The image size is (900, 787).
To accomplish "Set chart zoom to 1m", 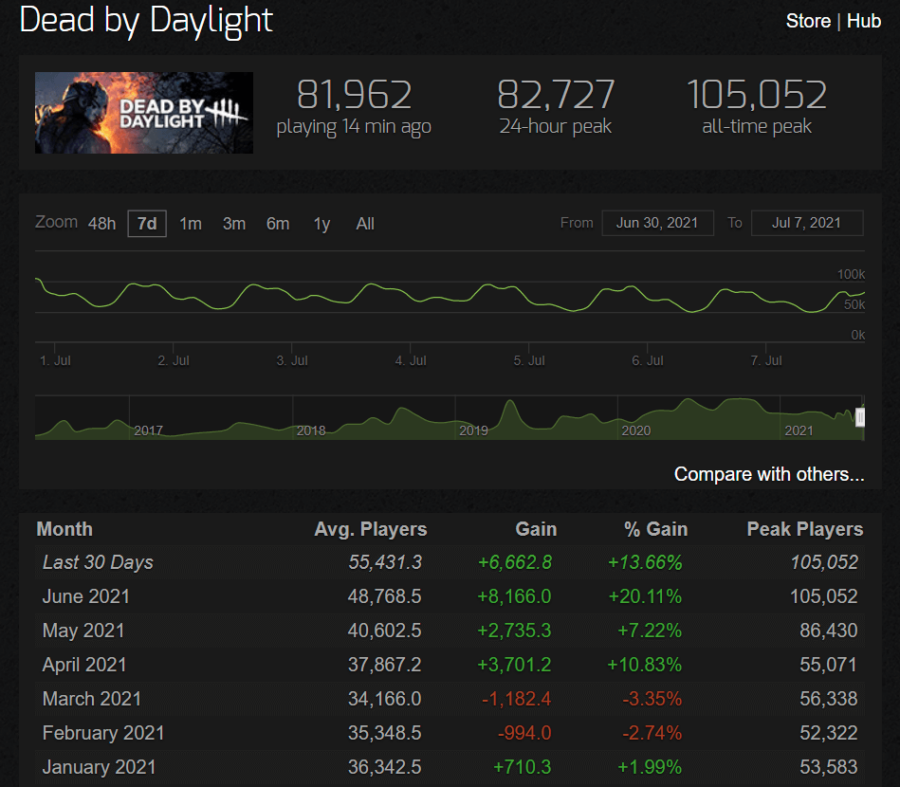I will [x=190, y=223].
